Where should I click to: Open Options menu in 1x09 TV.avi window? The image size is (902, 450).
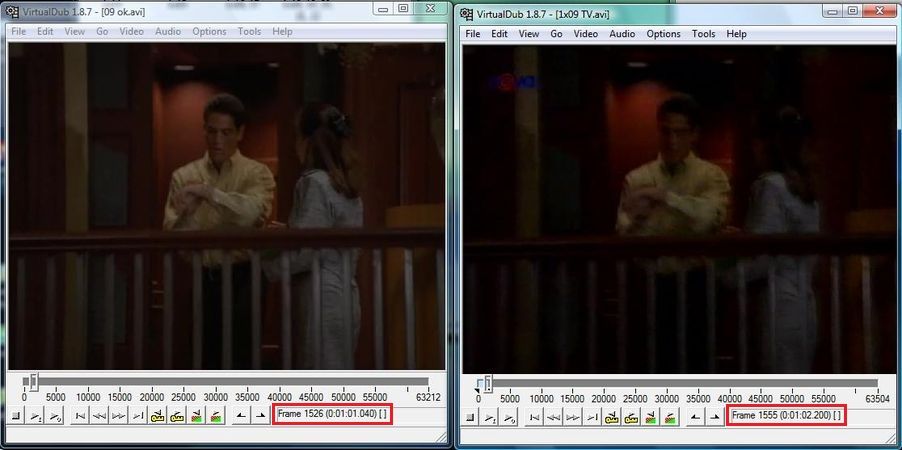pyautogui.click(x=663, y=34)
